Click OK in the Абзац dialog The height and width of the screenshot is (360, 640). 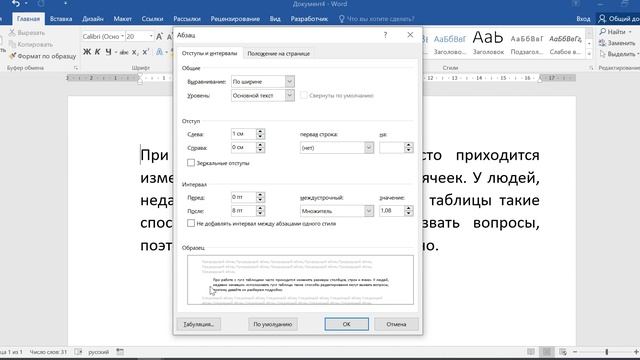tap(347, 324)
